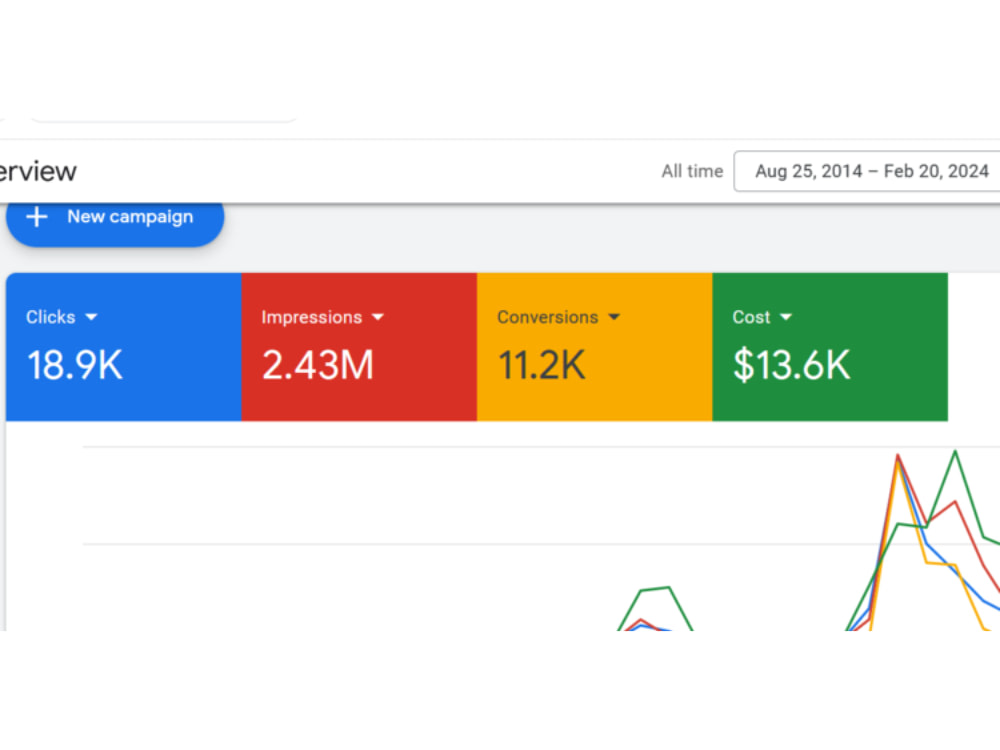Select the blue Clicks 18.9K card

point(124,347)
